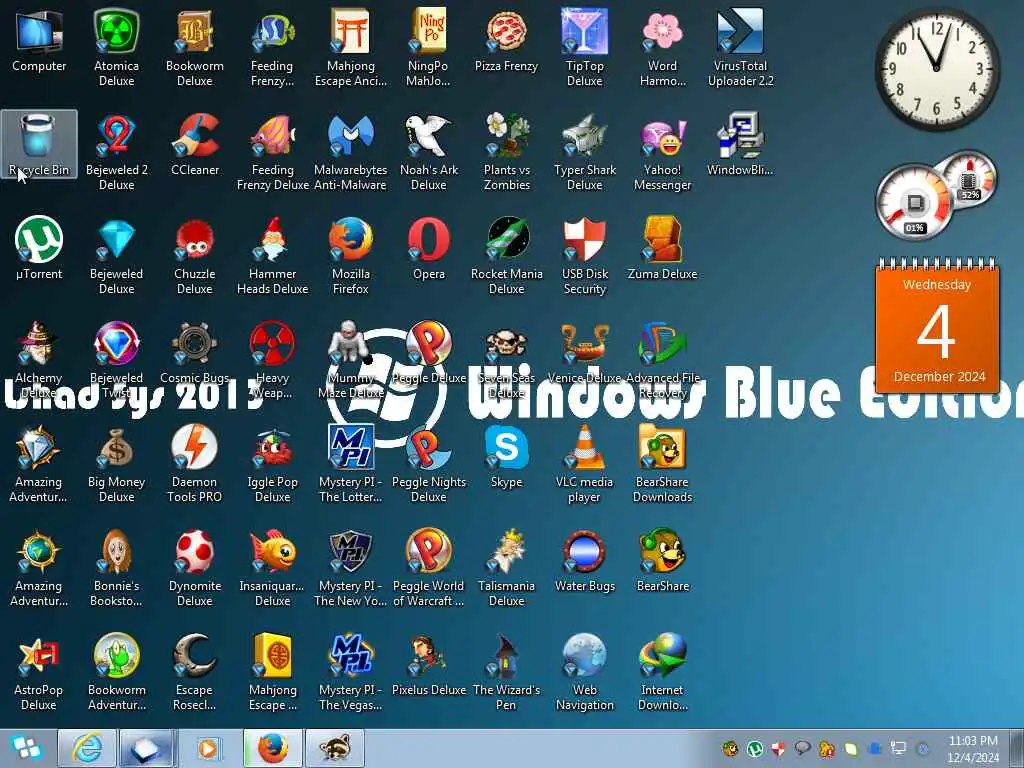Launch AstroPop Deluxe
This screenshot has width=1024, height=768.
click(x=39, y=671)
